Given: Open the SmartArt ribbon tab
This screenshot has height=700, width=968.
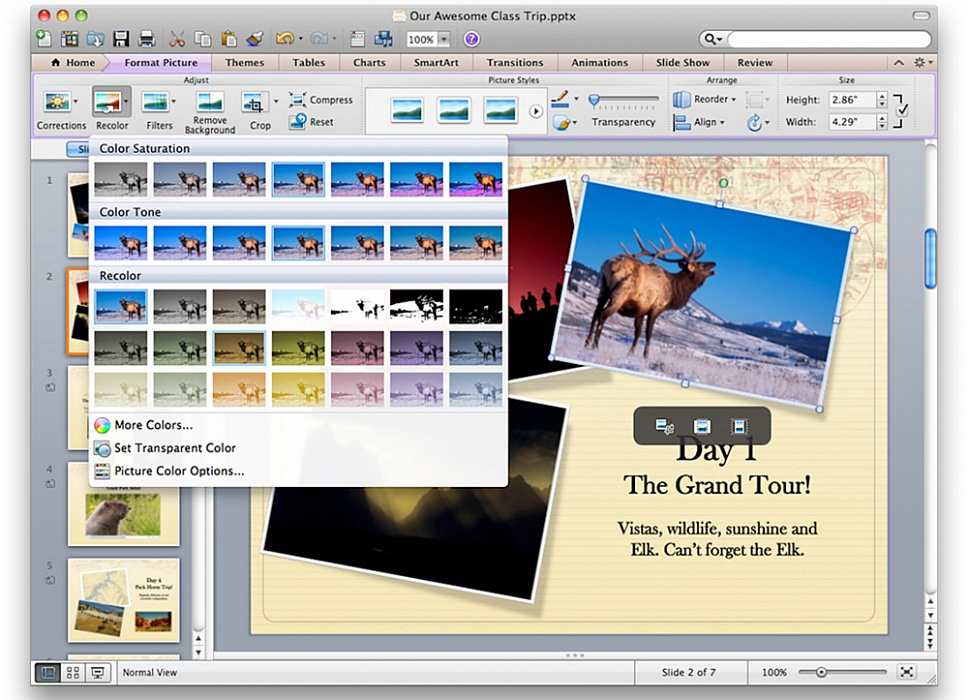Looking at the screenshot, I should click(x=436, y=62).
